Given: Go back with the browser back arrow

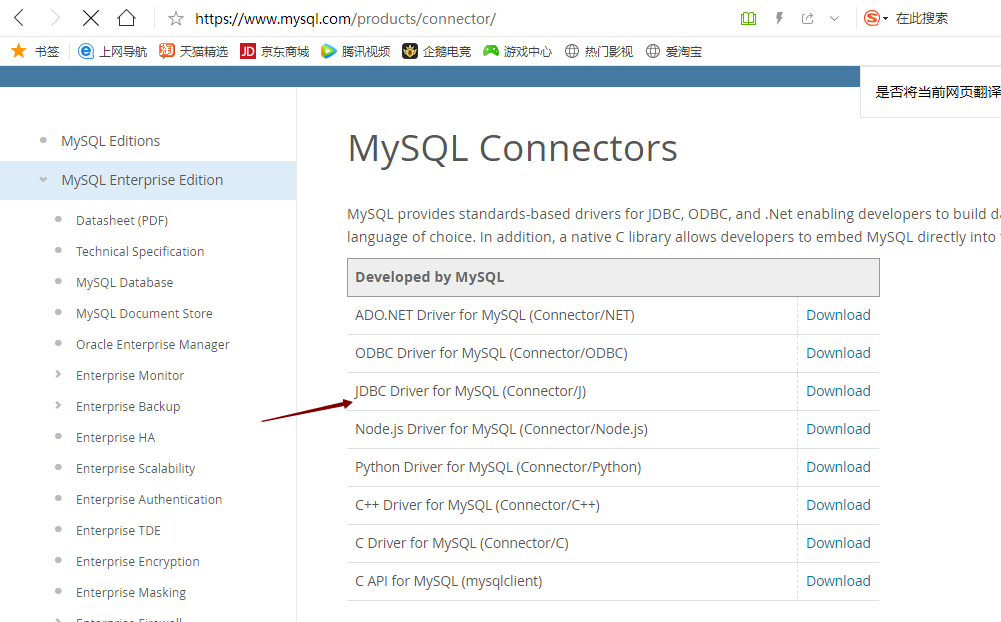Looking at the screenshot, I should [19, 18].
